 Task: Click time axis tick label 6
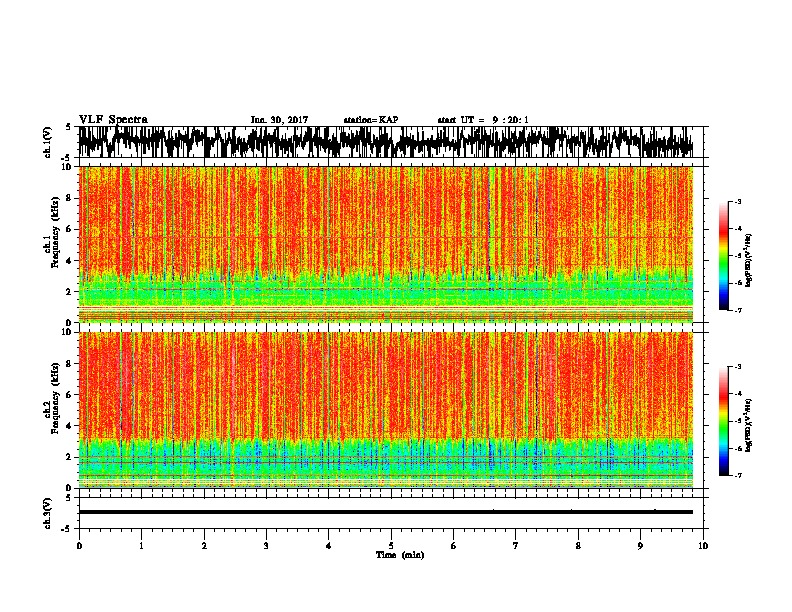[x=453, y=546]
